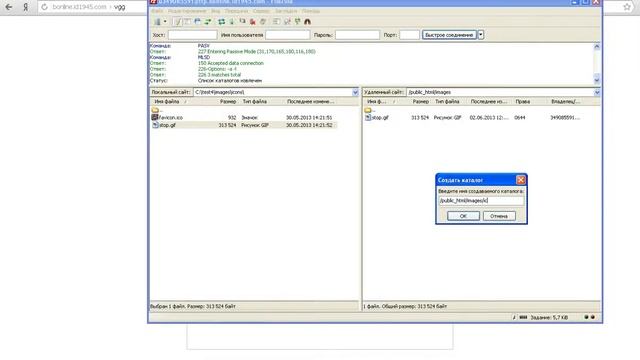Screen dimensions: 640x360
Task: Click the queue size Задание status entry
Action: (x=549, y=318)
